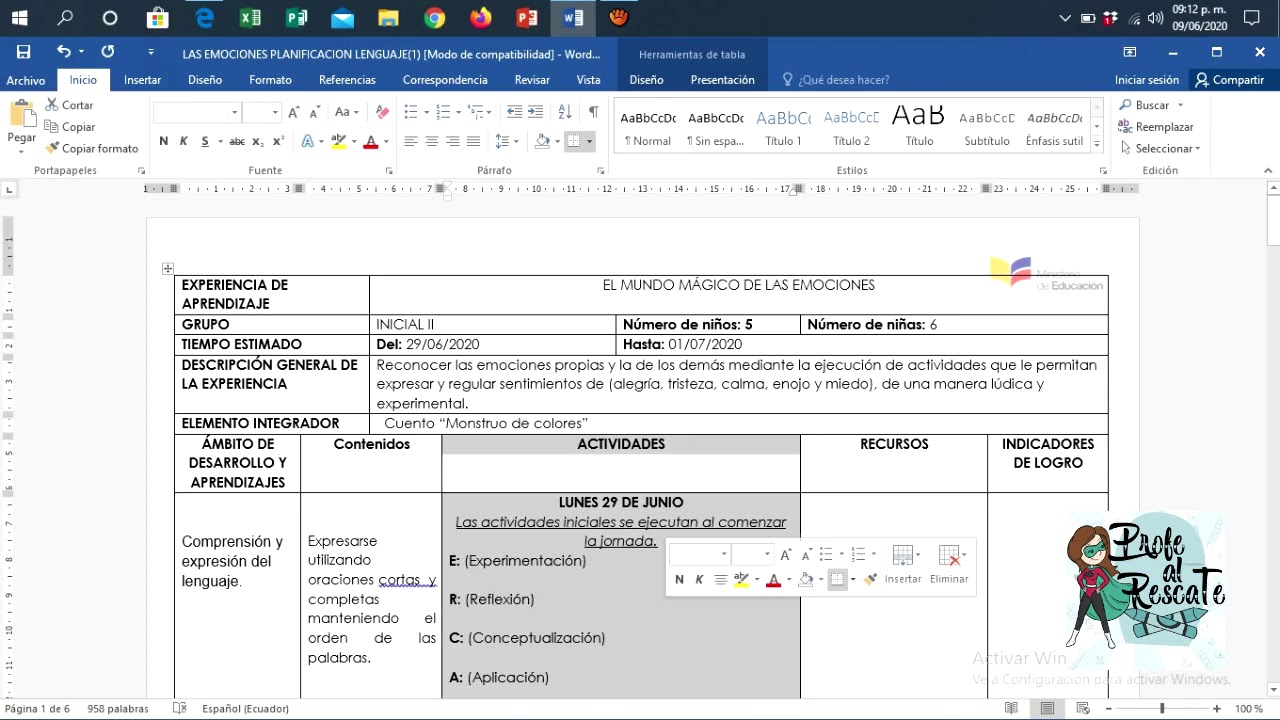
Task: Click the zoom slider in status bar
Action: click(x=1162, y=708)
